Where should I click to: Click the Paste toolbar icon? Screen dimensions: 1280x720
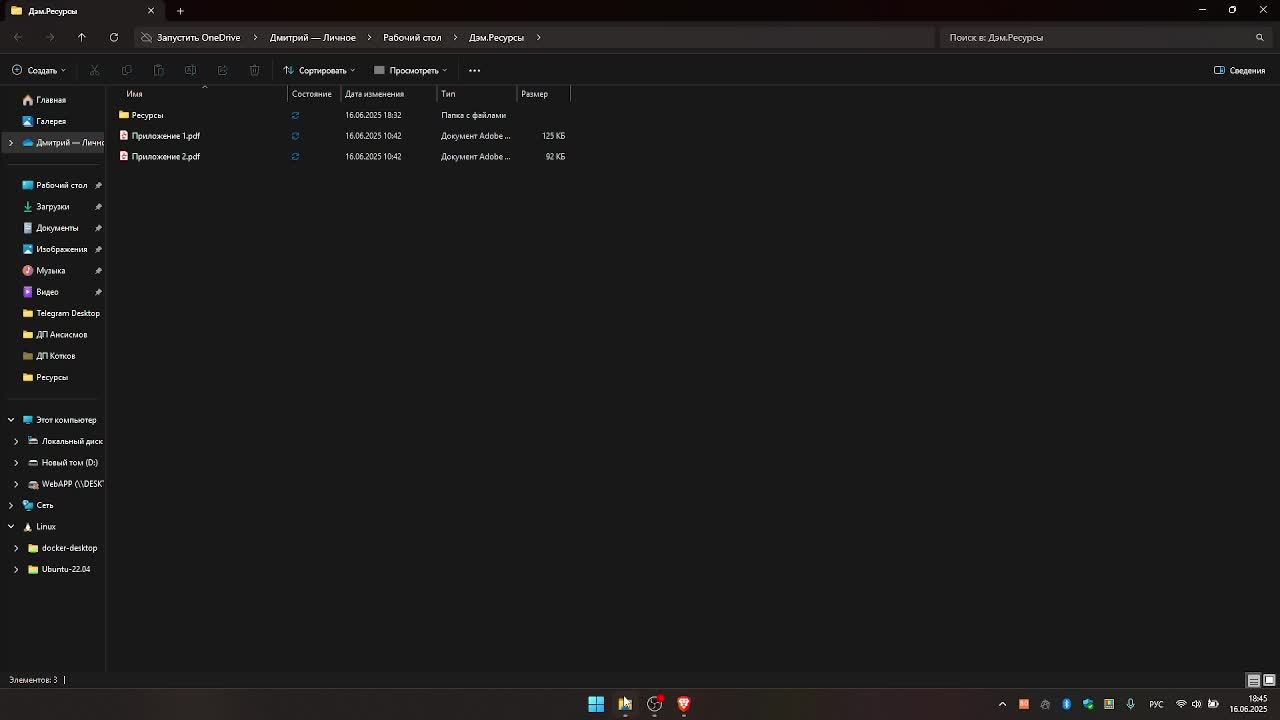point(158,70)
